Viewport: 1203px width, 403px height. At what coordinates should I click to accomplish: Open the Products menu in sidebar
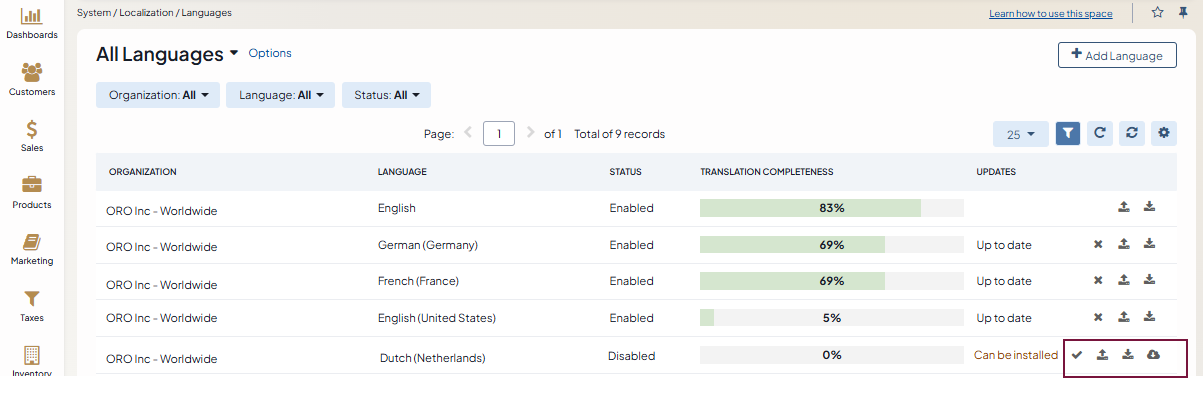(x=32, y=192)
